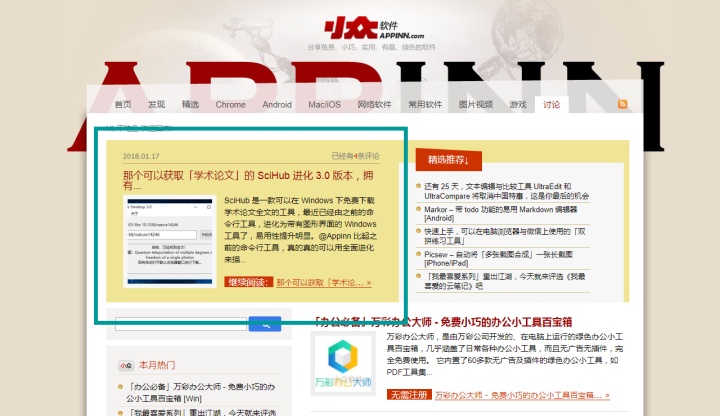
Task: Follow the 那个可以获取「学术论… » link
Action: point(324,283)
